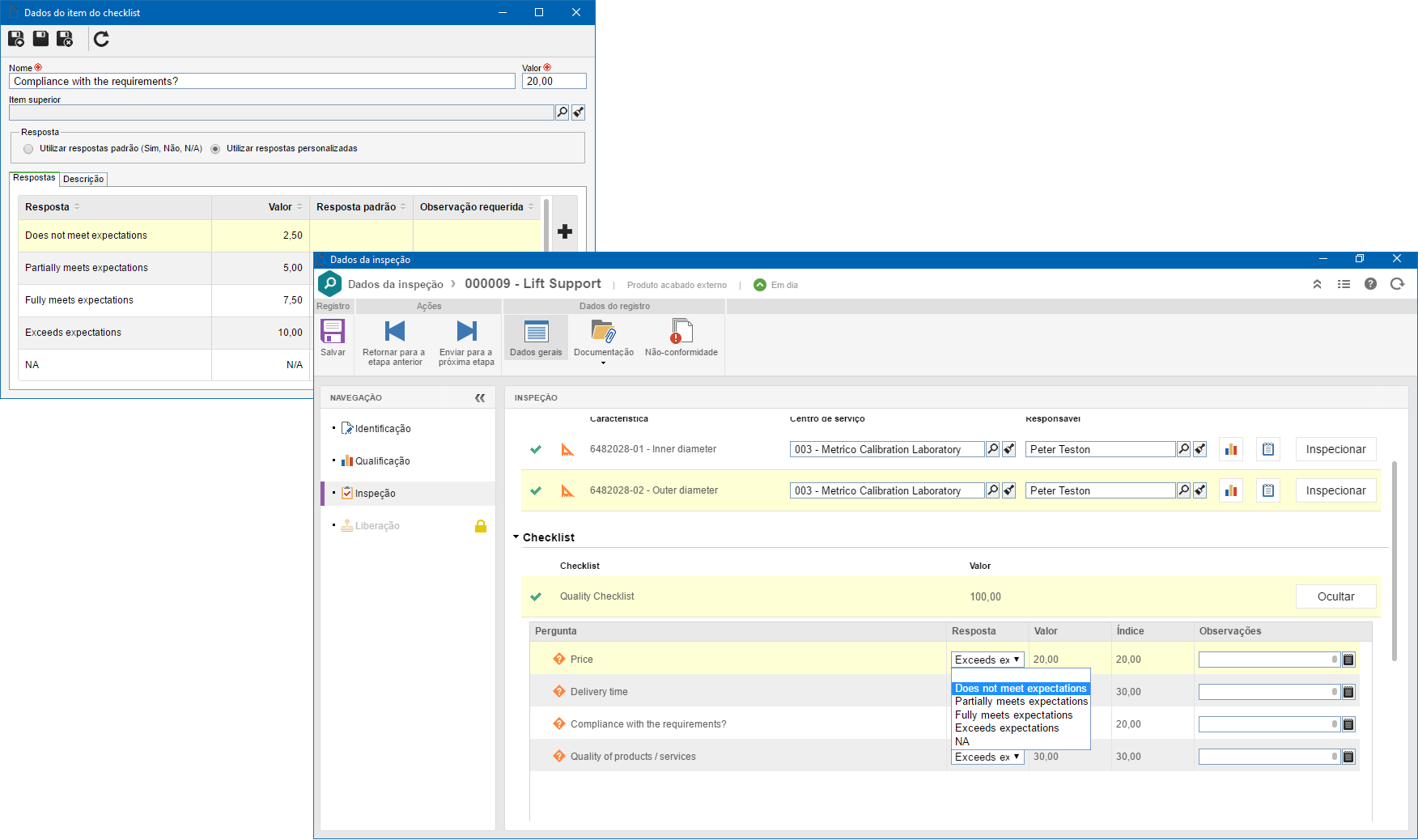
Task: Click Enviar para a próxima etapa icon
Action: [466, 331]
